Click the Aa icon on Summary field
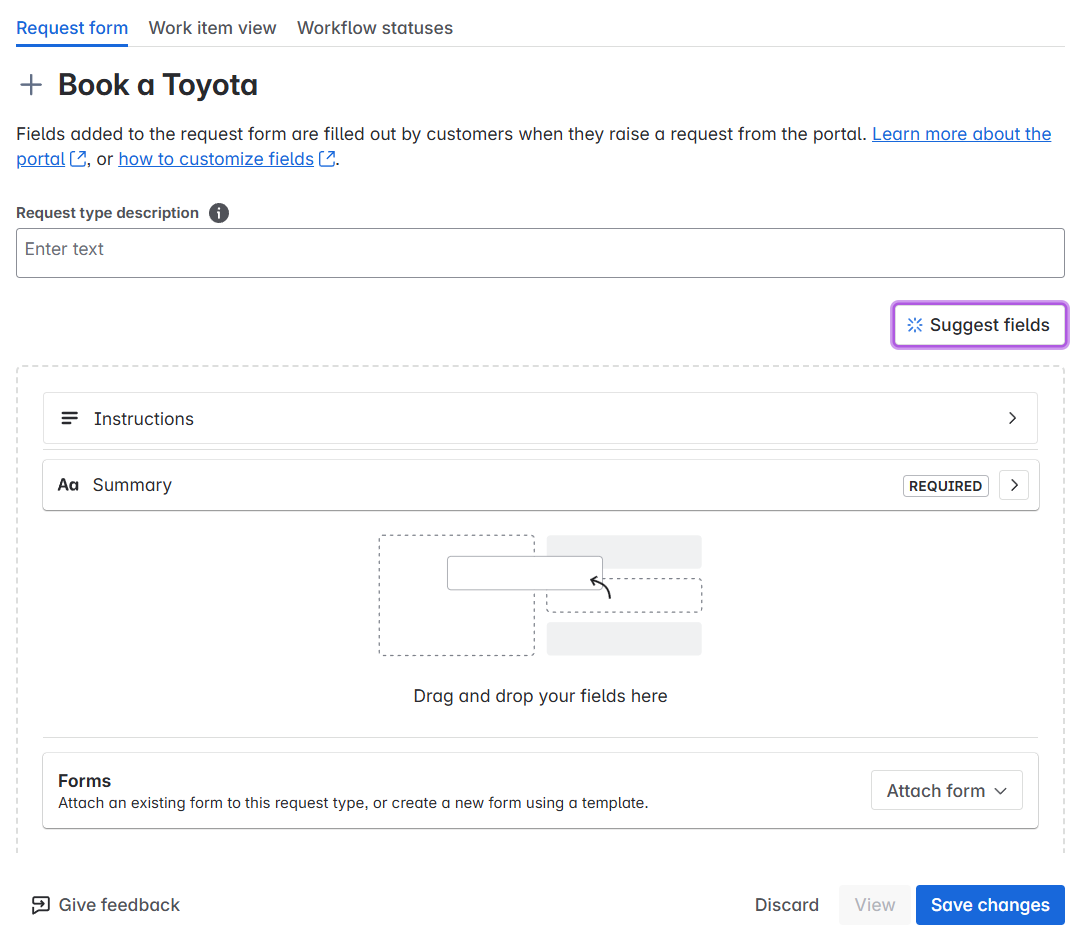Viewport: 1080px width, 940px height. pyautogui.click(x=68, y=485)
